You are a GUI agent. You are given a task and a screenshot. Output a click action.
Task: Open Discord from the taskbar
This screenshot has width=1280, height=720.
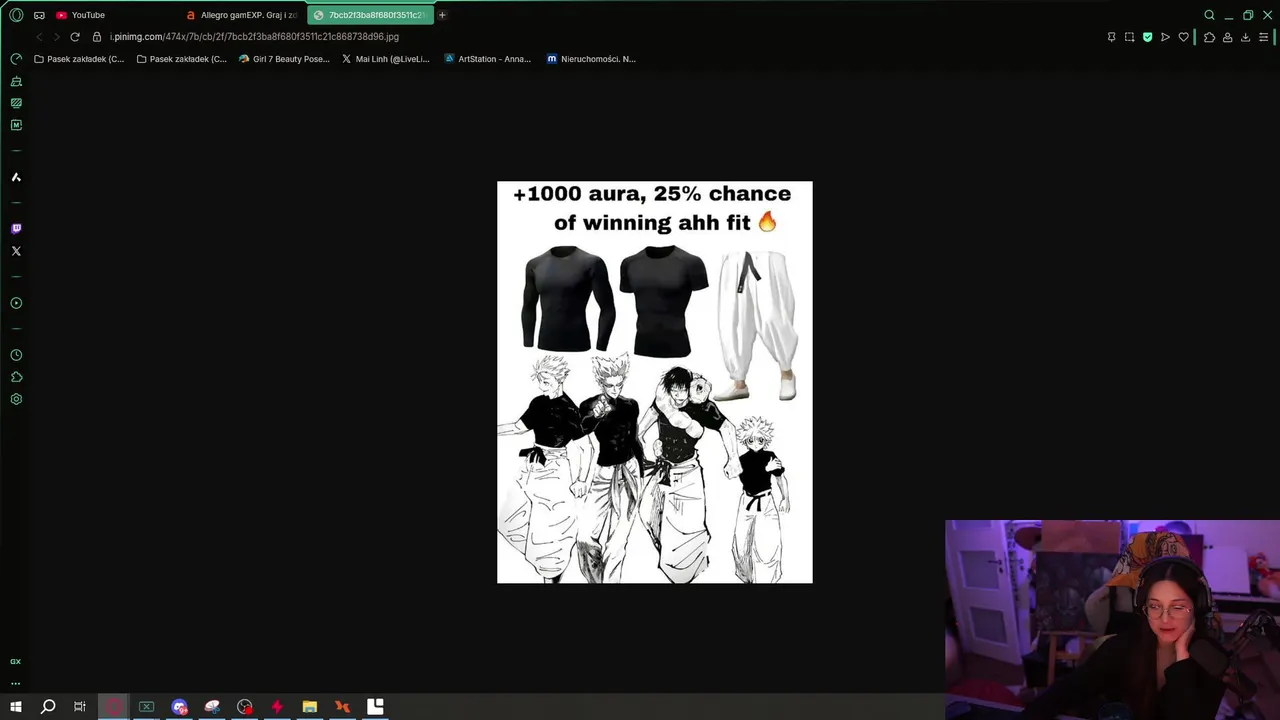click(x=179, y=707)
